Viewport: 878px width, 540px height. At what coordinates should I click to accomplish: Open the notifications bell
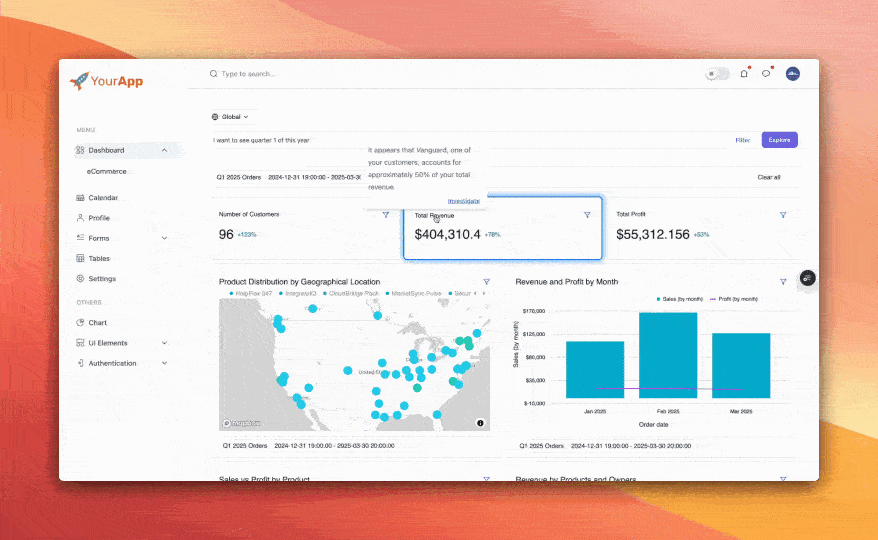click(x=744, y=73)
